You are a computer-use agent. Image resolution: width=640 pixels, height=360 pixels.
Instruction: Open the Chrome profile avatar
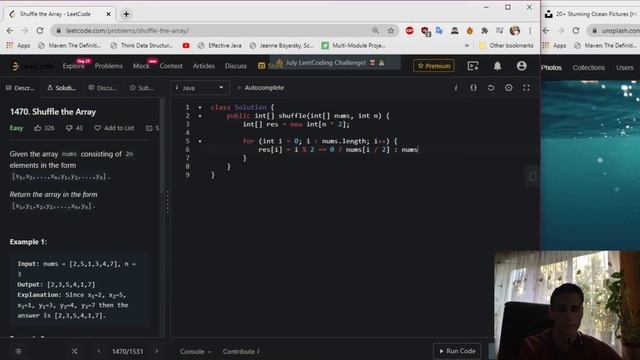[515, 31]
